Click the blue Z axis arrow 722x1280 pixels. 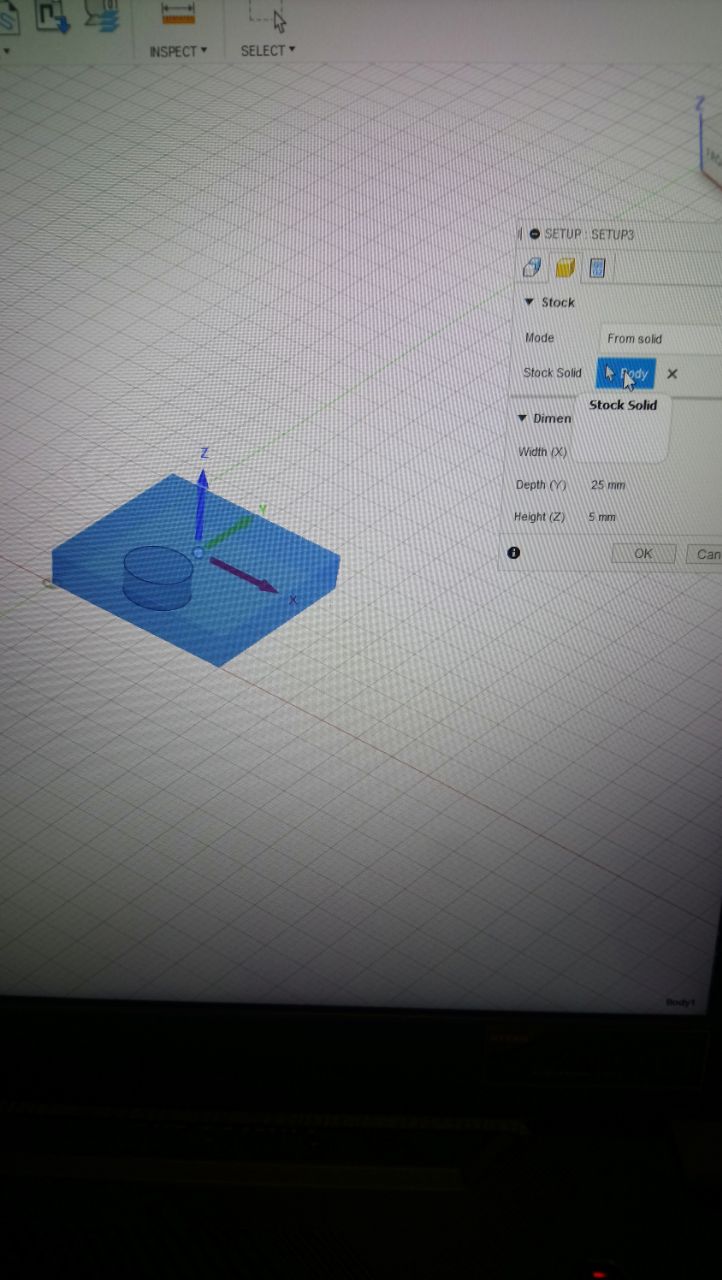coord(202,502)
